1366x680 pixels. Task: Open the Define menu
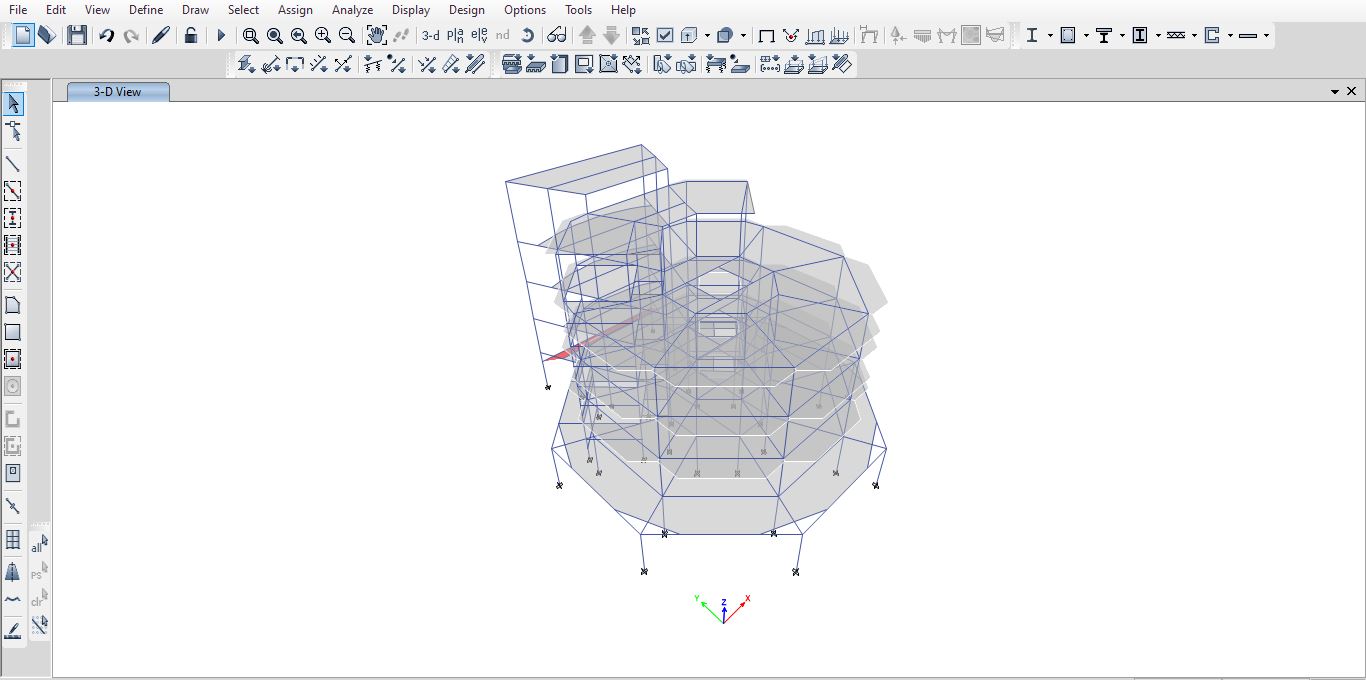point(146,10)
